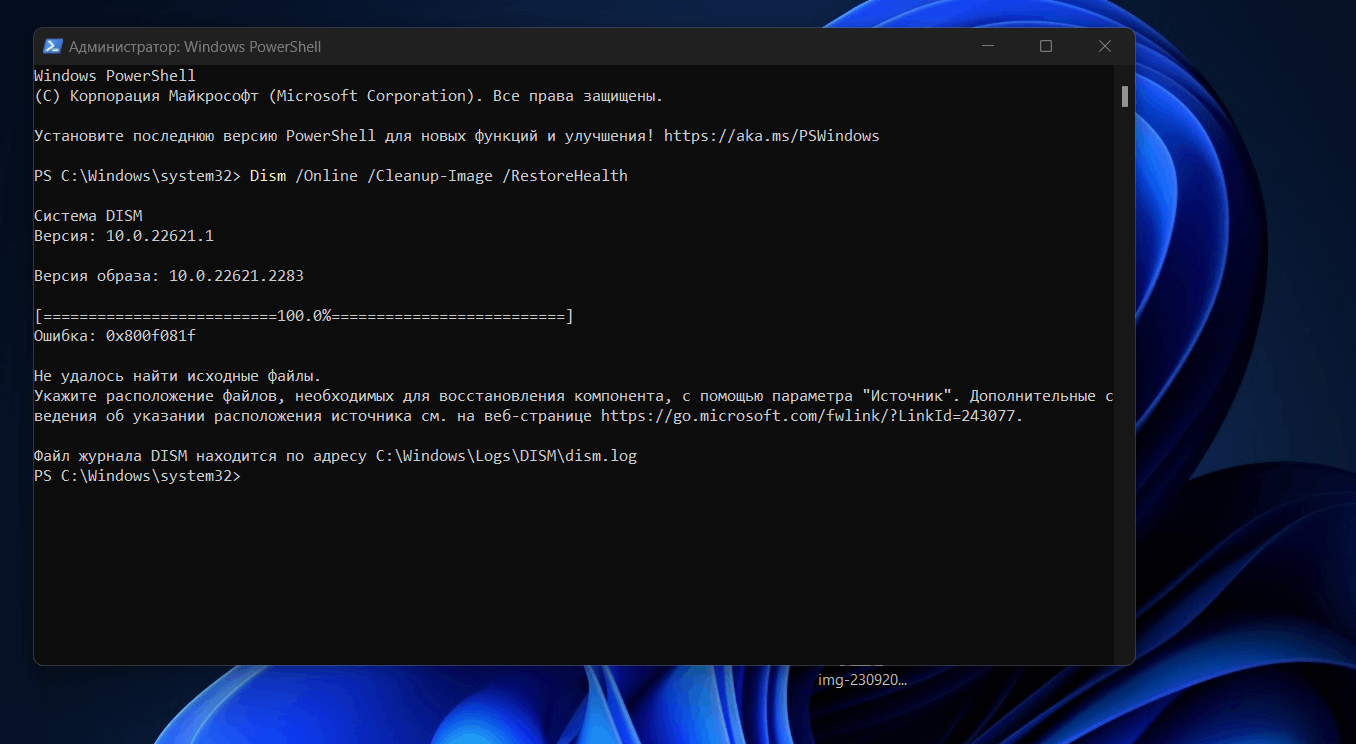Maximize the PowerShell window
Screen dimensions: 1356x744
pos(1045,46)
